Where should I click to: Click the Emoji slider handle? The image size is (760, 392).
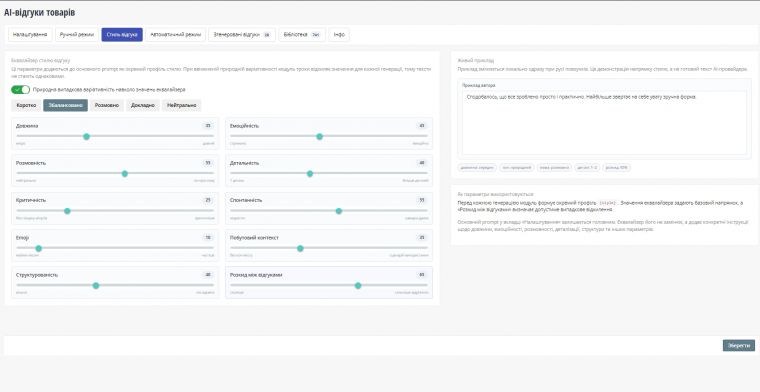[39, 248]
